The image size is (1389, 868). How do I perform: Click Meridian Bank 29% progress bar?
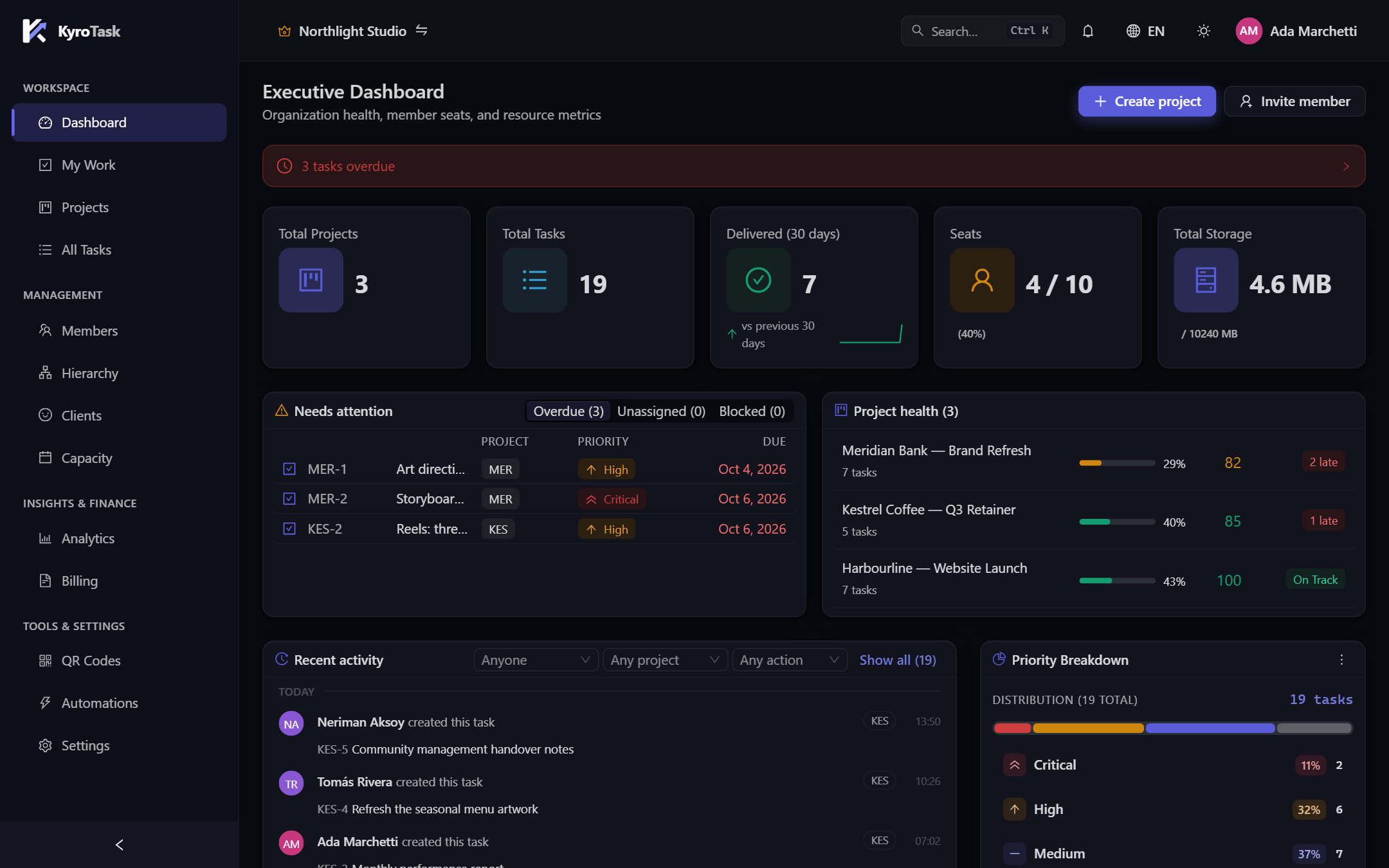[1117, 463]
